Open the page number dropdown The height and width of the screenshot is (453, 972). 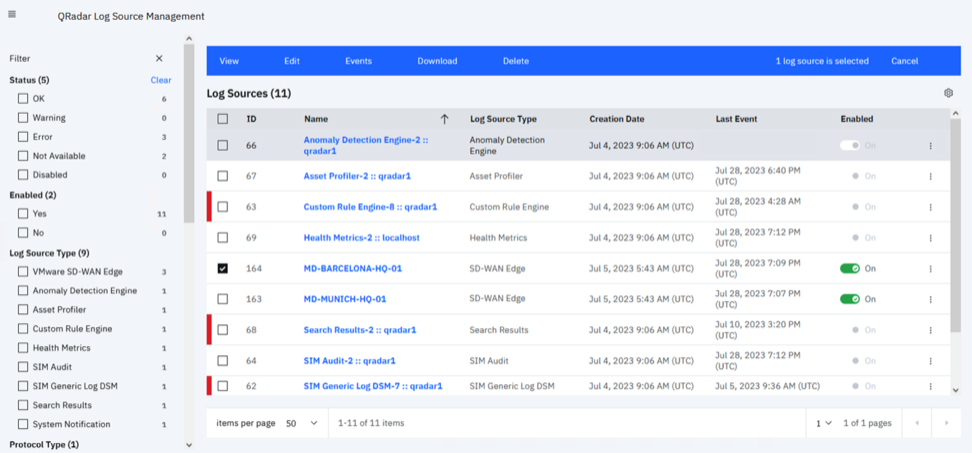[822, 423]
